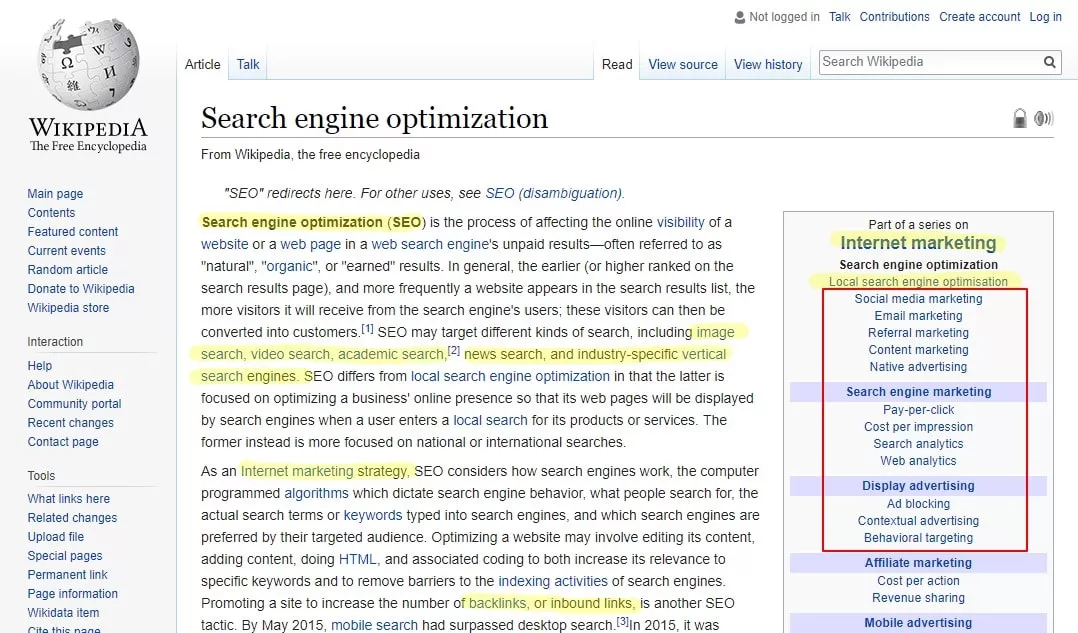
Task: Open the Wikidata item link
Action: tap(63, 612)
